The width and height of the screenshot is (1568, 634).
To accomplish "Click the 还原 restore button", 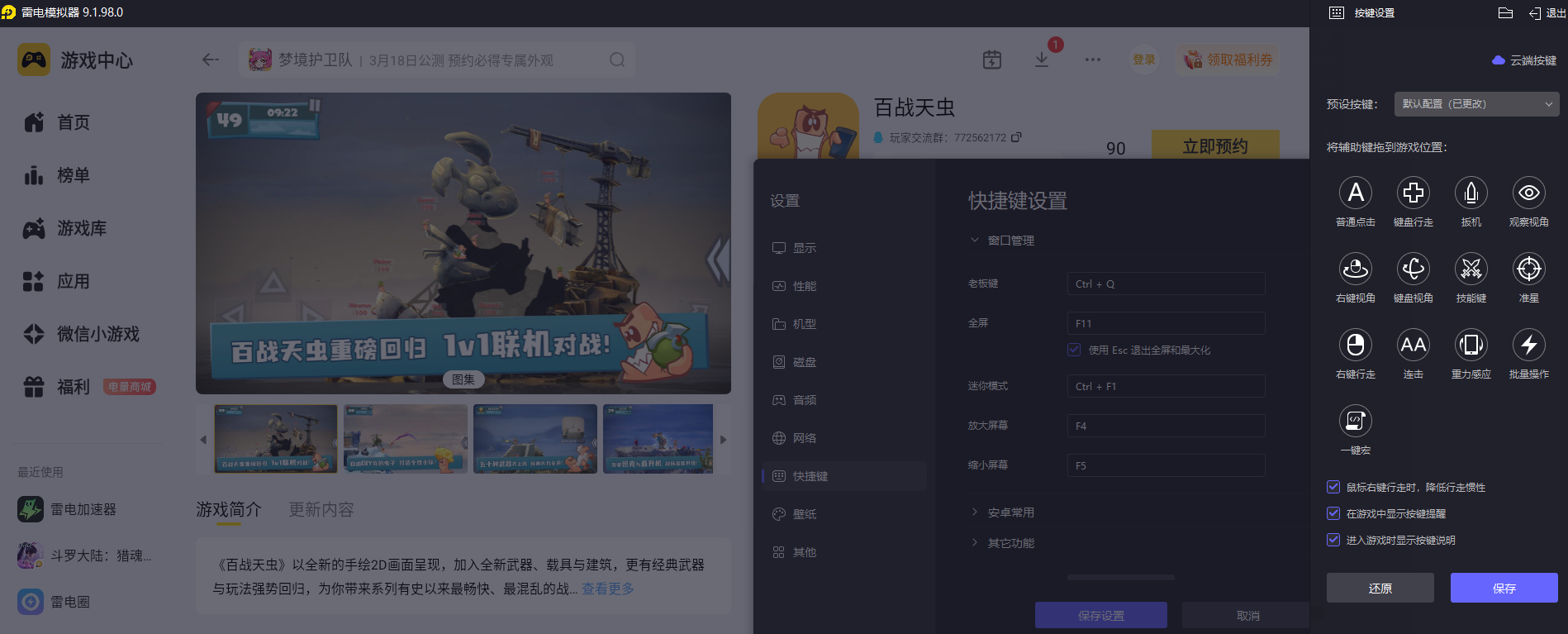I will [1380, 588].
